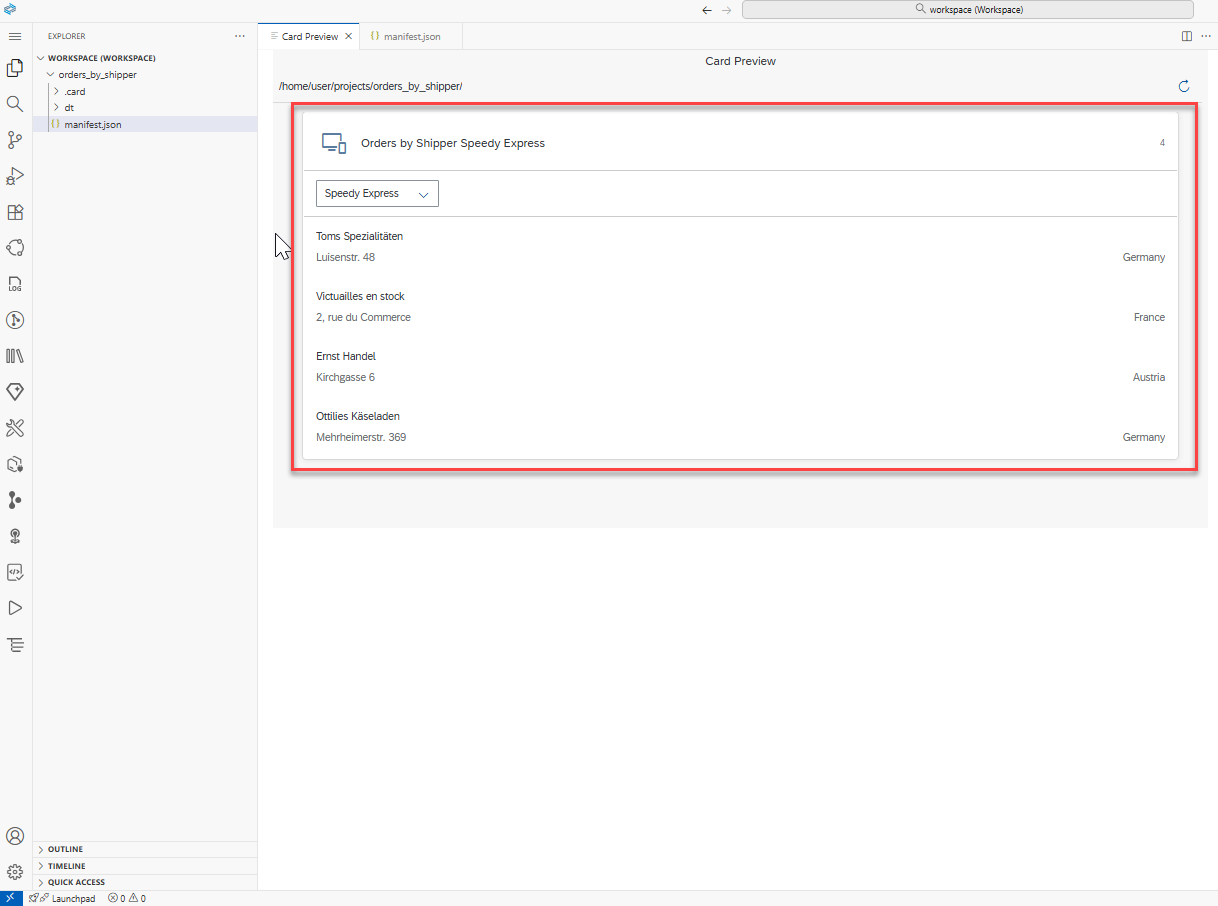The width and height of the screenshot is (1218, 906).
Task: Click the Mehrheimerstr. 369 address text
Action: [361, 437]
